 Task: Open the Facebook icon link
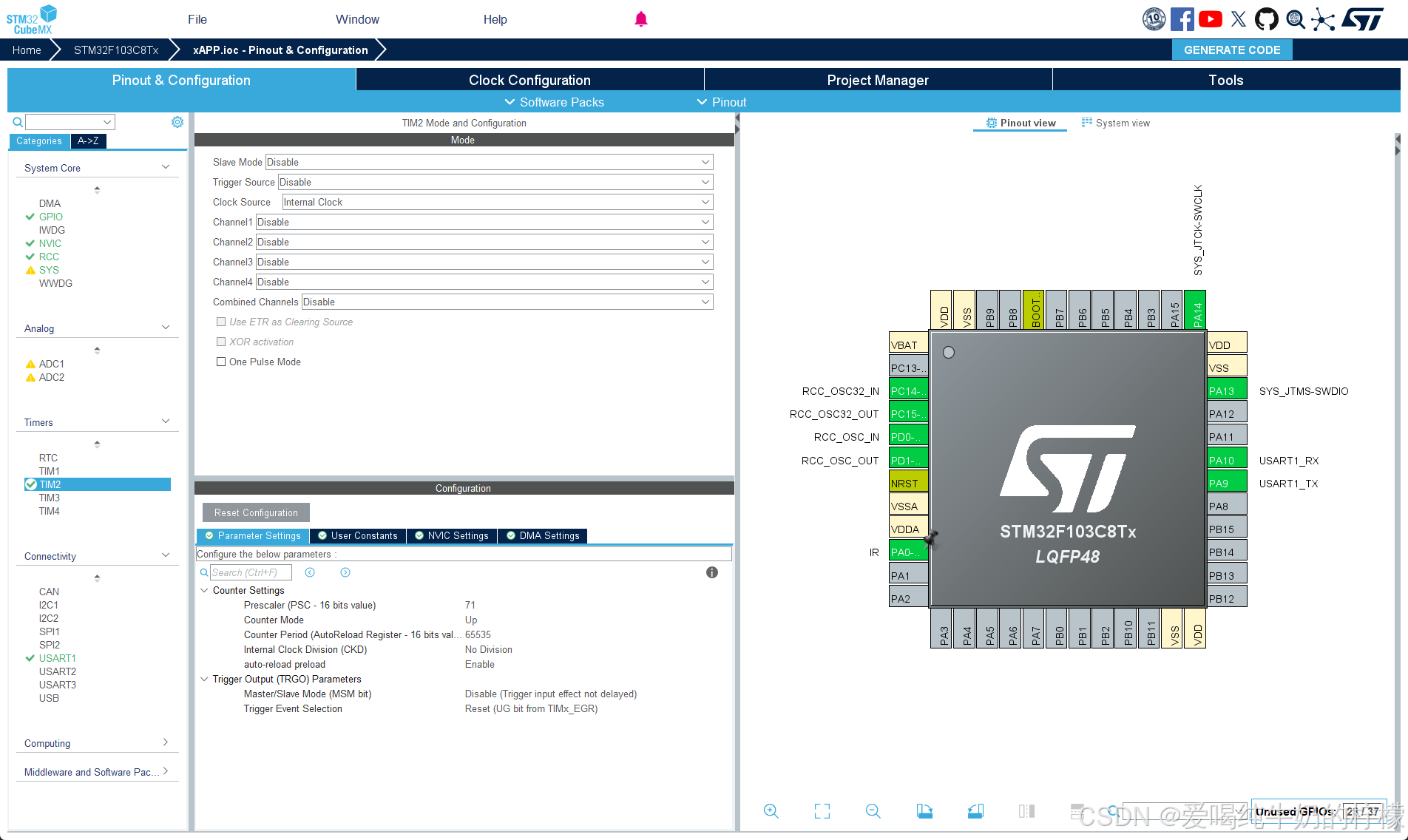(x=1182, y=19)
